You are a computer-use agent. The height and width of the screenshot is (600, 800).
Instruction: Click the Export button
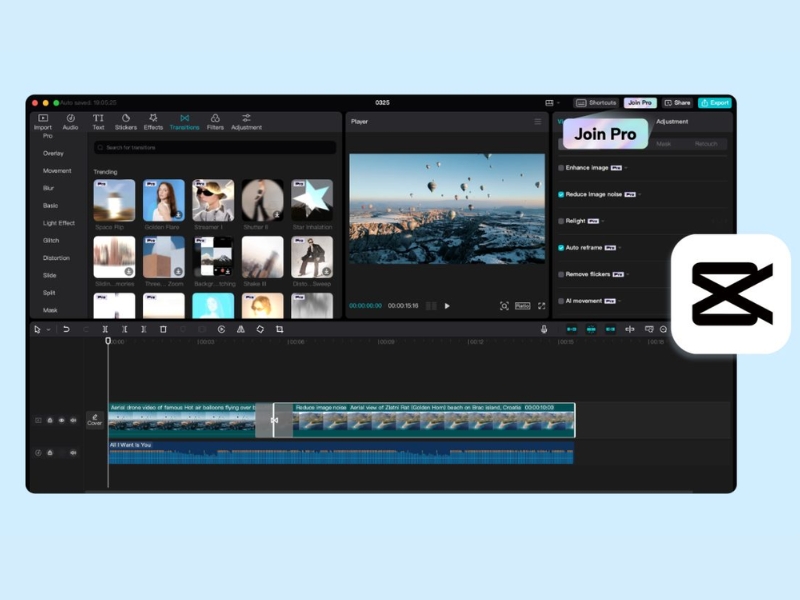click(715, 103)
